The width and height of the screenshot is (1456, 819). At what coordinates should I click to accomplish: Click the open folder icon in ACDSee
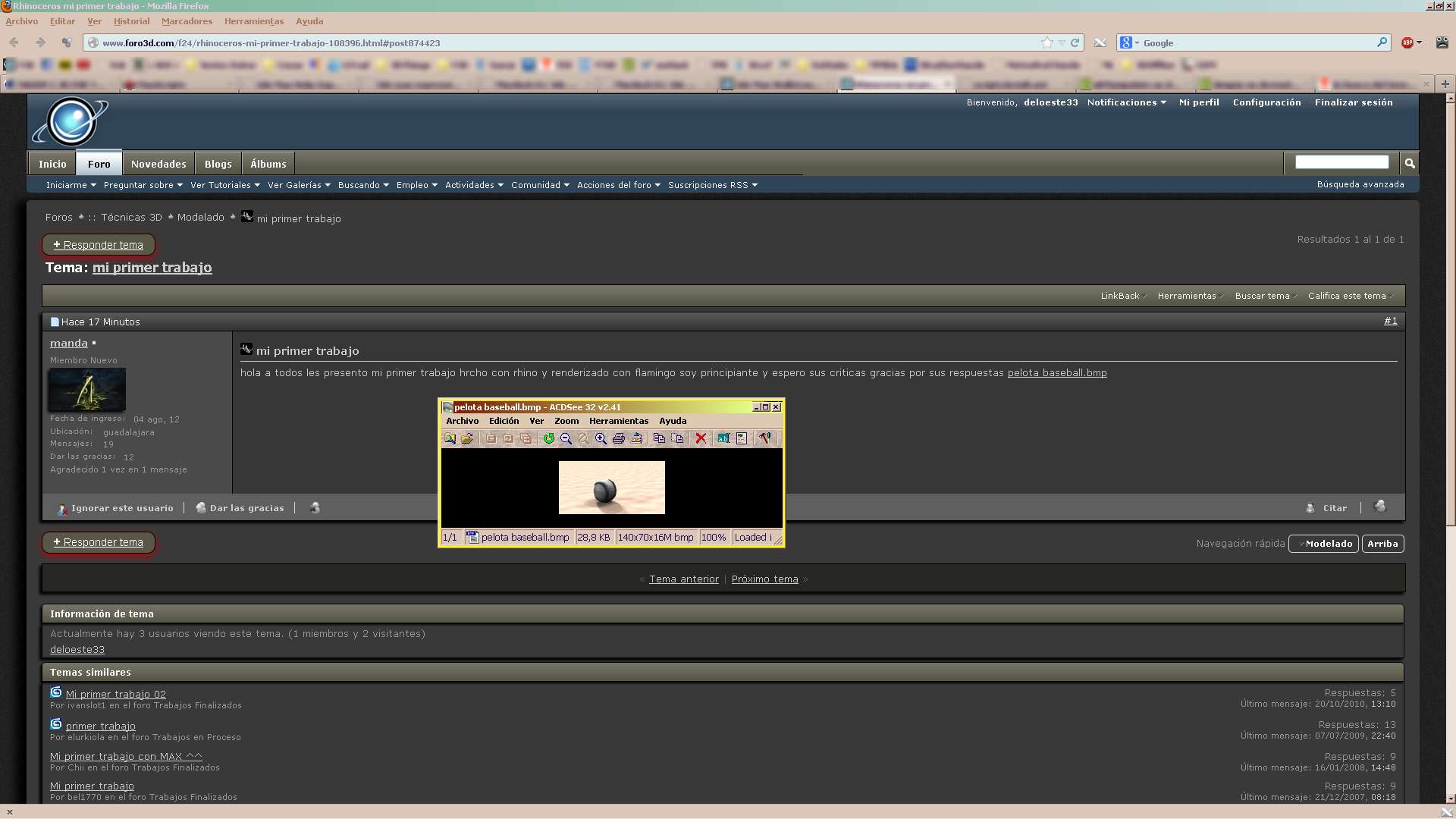(467, 438)
